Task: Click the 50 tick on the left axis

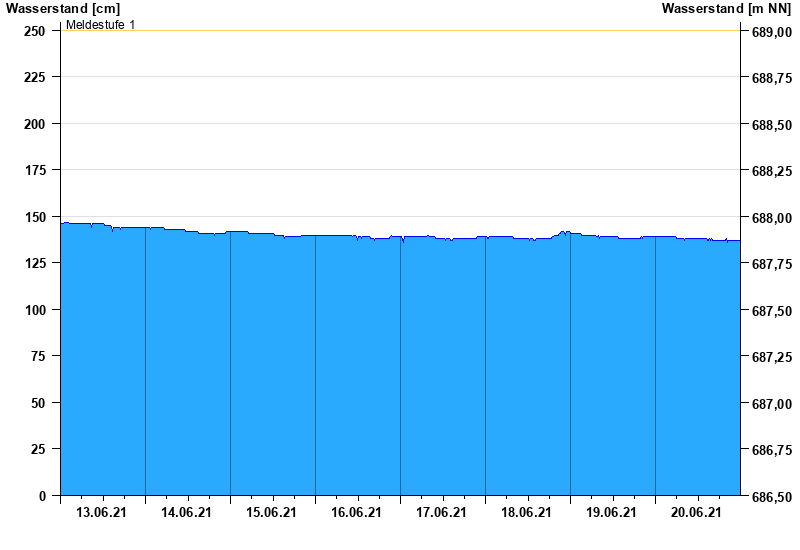Action: tap(38, 403)
